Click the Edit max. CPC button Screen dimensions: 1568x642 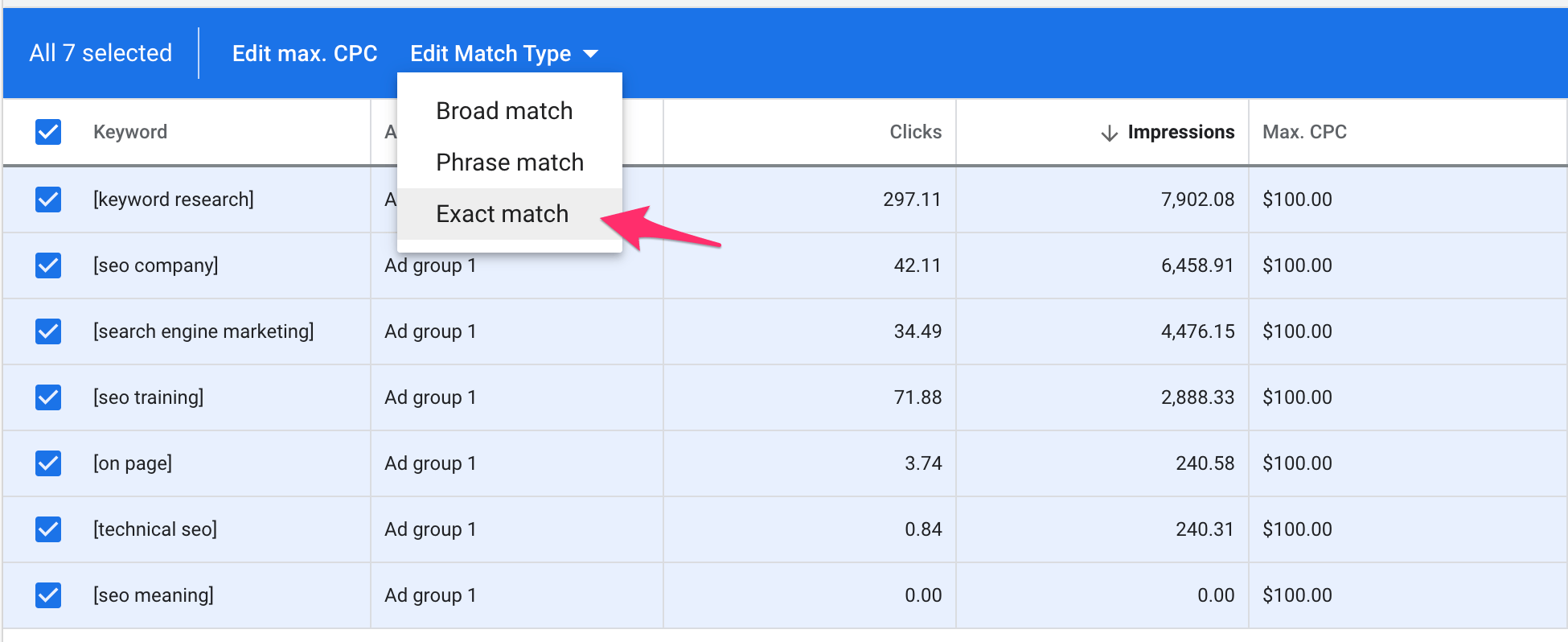[x=305, y=54]
